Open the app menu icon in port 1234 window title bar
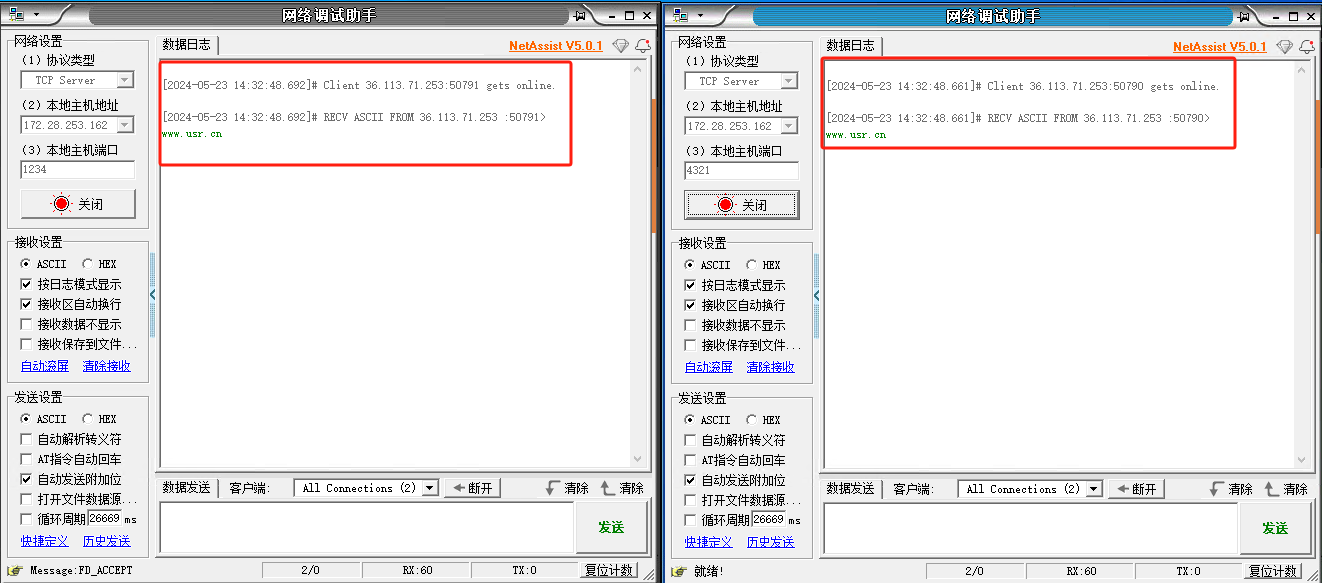1322x583 pixels. pos(16,15)
